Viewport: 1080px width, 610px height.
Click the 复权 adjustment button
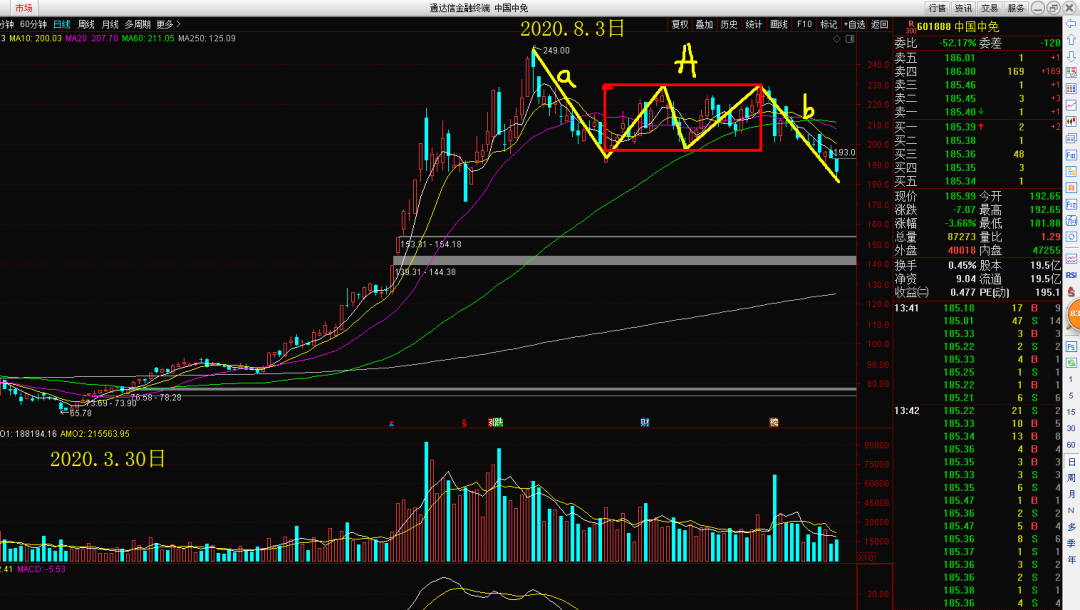[680, 24]
